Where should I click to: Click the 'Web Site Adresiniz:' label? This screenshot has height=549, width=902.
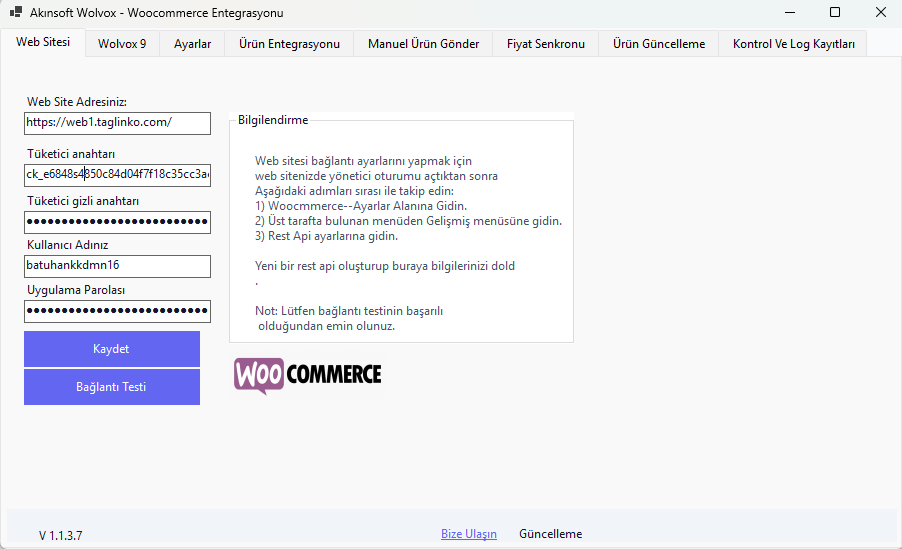[x=77, y=102]
